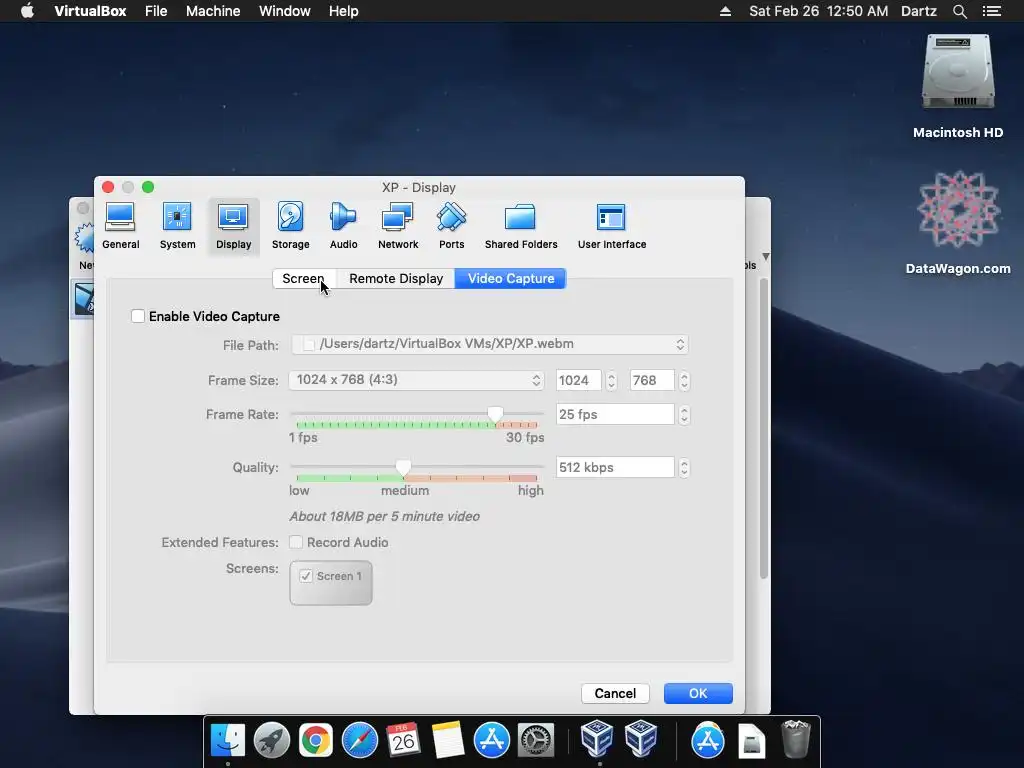Open the Ports settings section

point(451,226)
